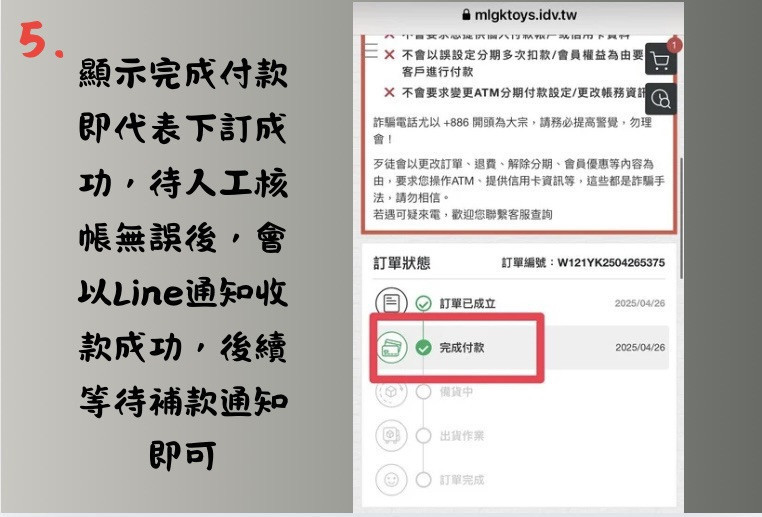The image size is (762, 517).
Task: Click the box icon for 備貨中
Action: tap(391, 391)
